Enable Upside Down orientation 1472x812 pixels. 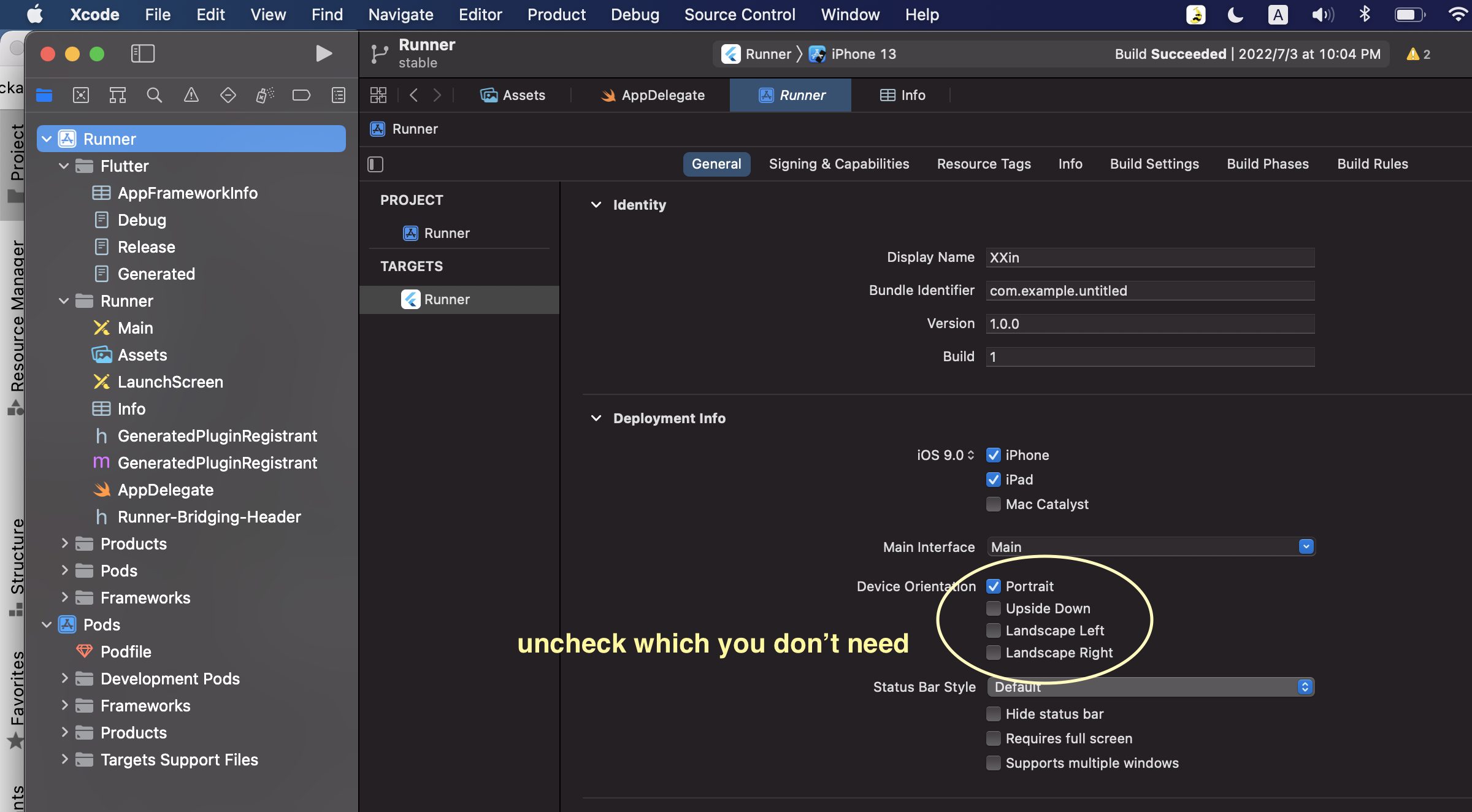[994, 608]
